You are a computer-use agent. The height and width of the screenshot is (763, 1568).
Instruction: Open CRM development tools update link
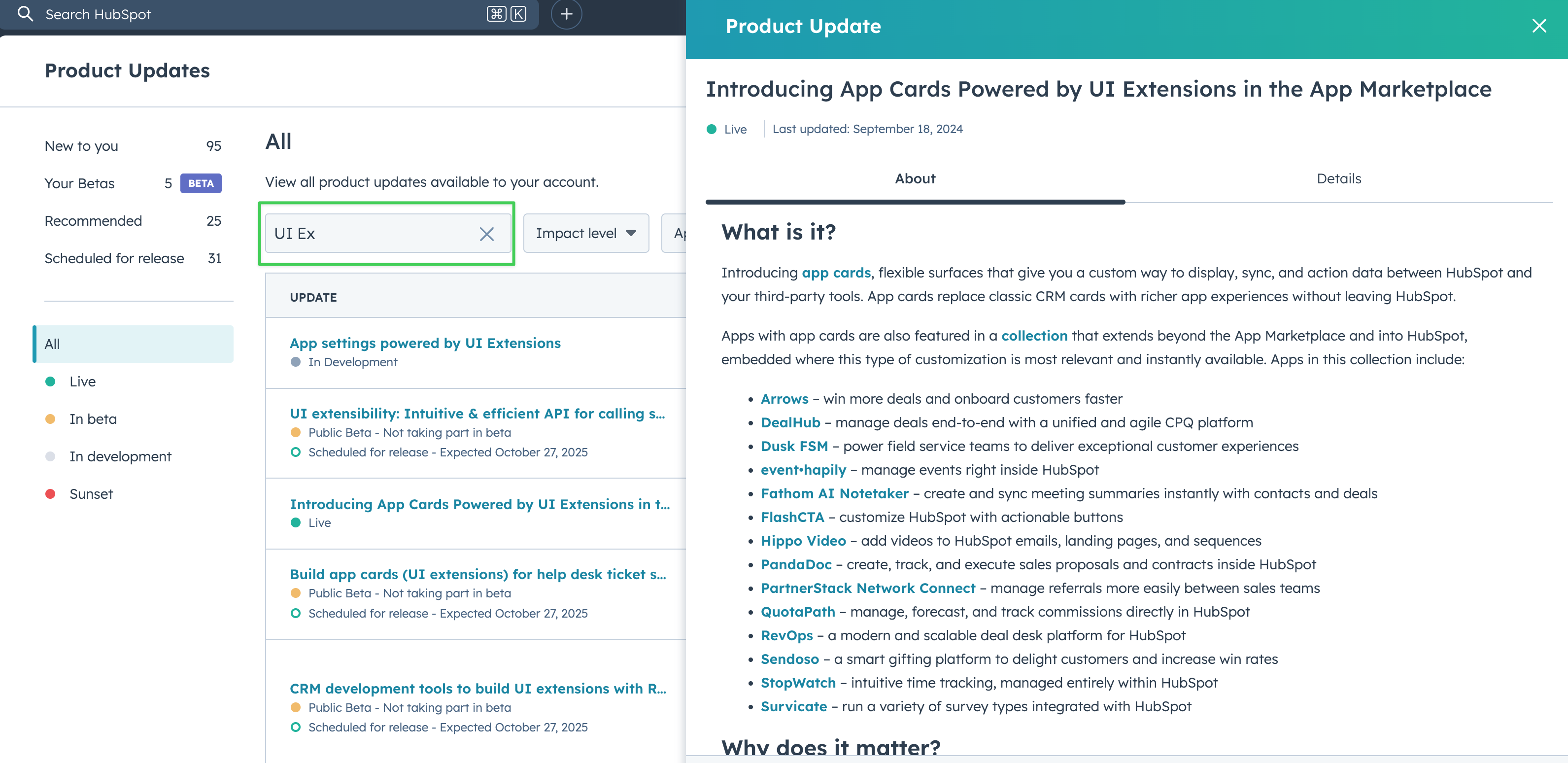(x=478, y=689)
